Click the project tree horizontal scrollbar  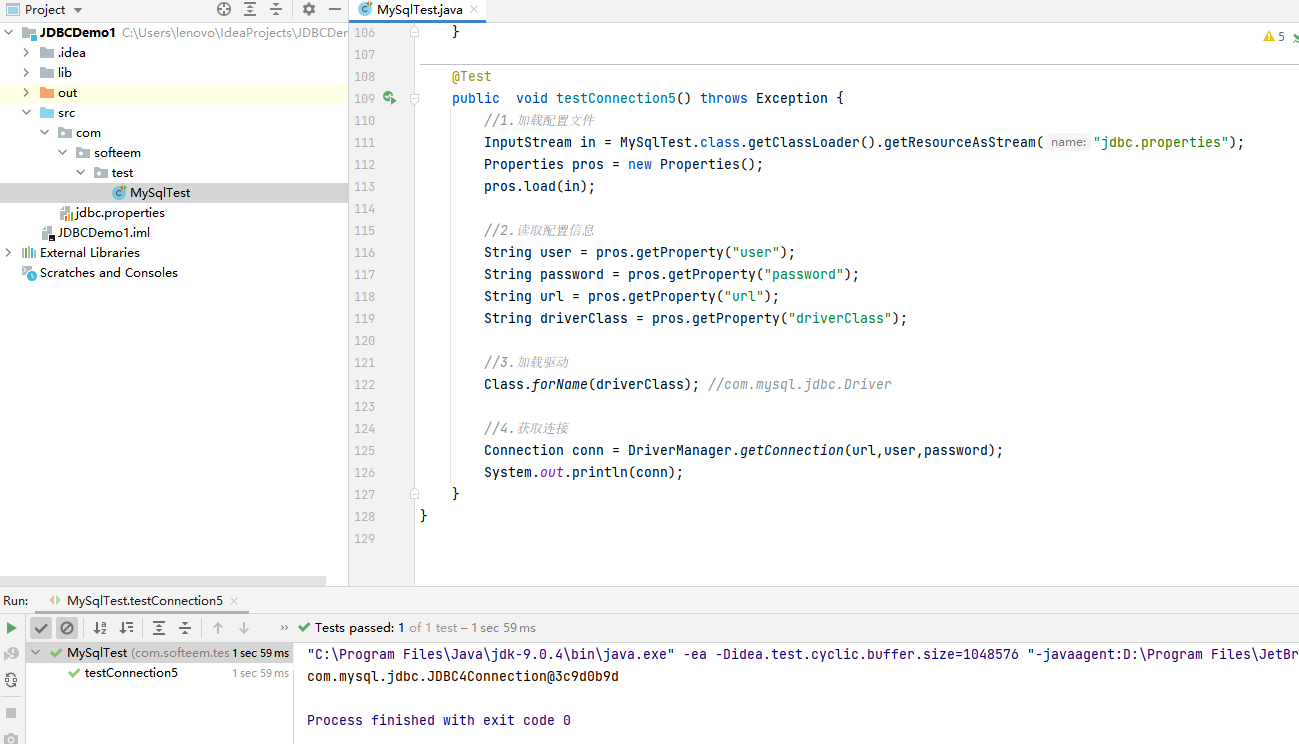(x=163, y=580)
